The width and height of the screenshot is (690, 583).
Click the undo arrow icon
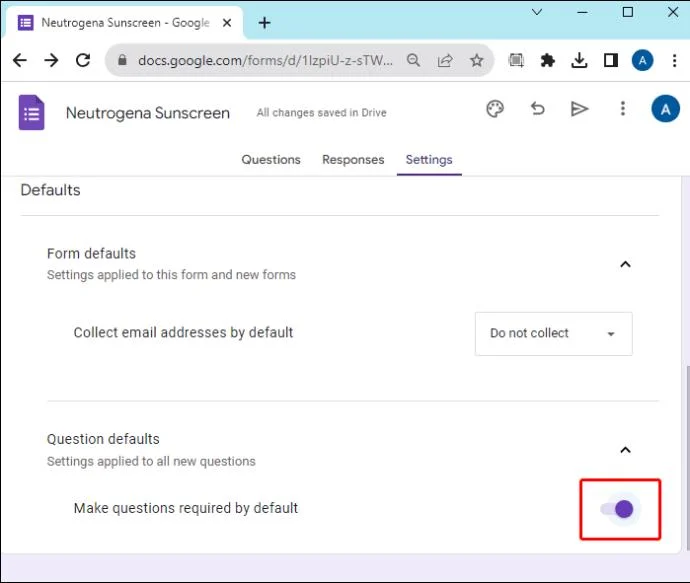pyautogui.click(x=537, y=109)
